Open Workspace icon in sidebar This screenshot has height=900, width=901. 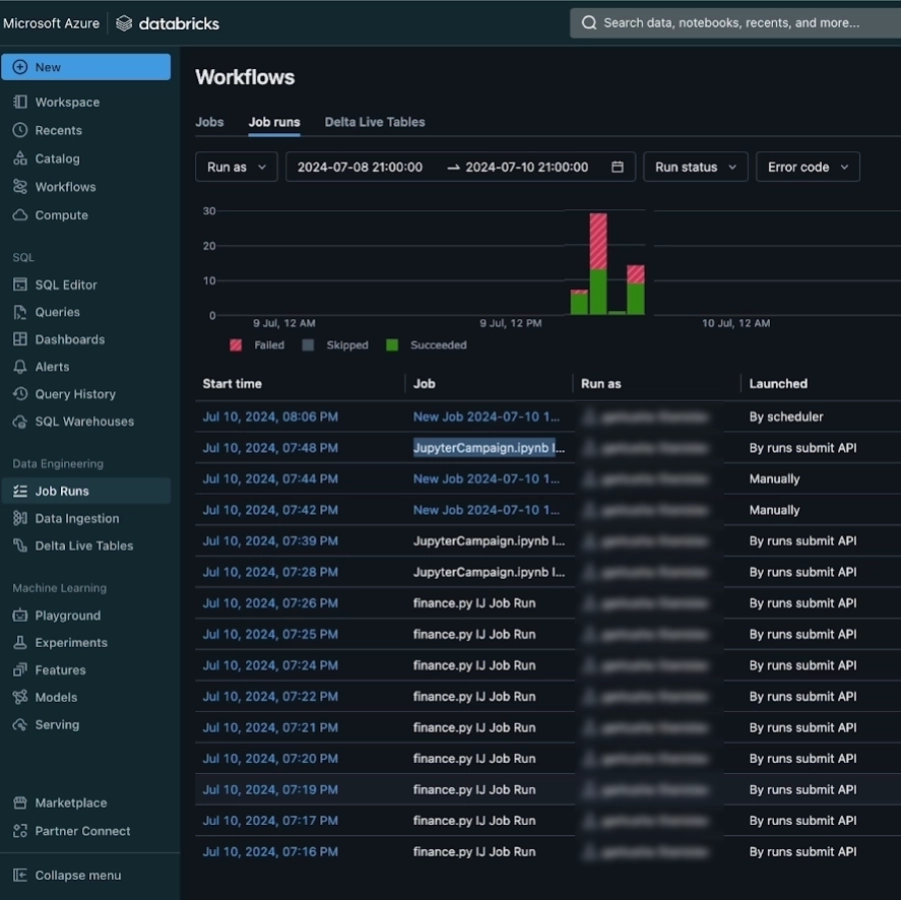[20, 102]
